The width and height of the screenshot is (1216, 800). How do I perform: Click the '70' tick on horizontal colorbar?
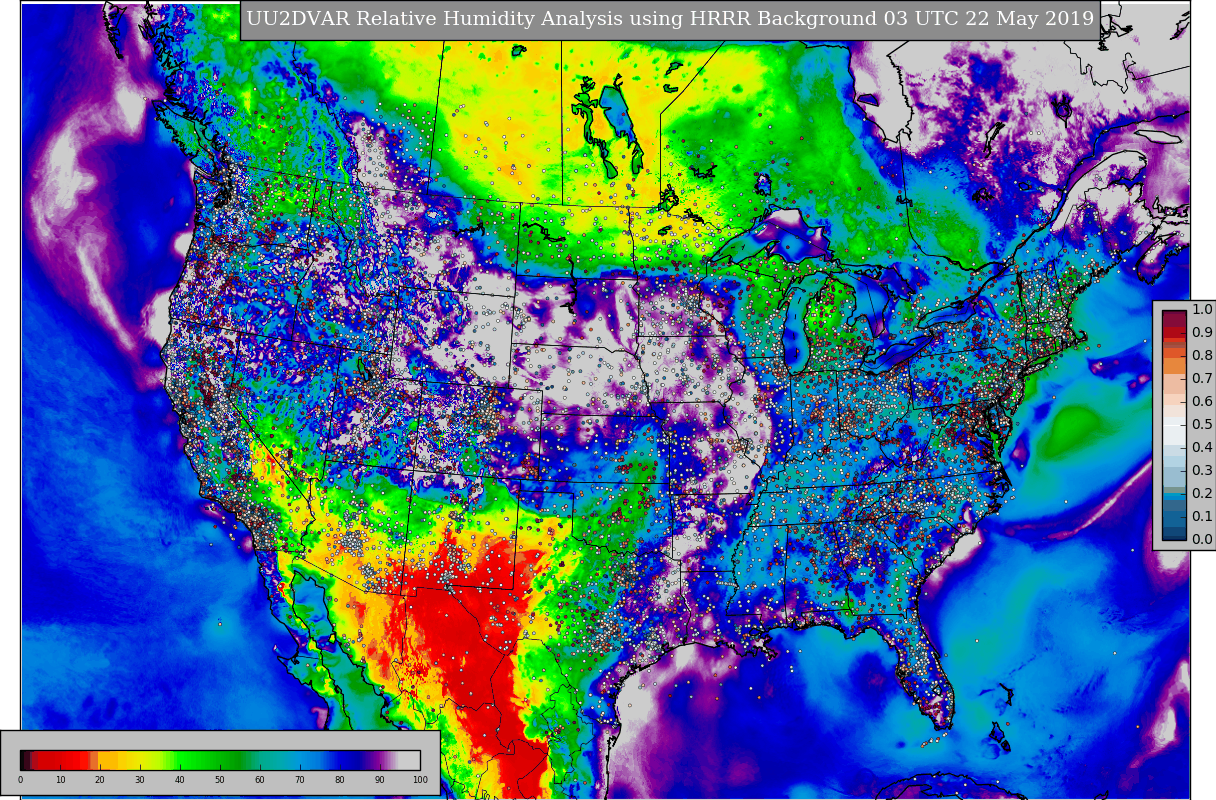point(300,780)
